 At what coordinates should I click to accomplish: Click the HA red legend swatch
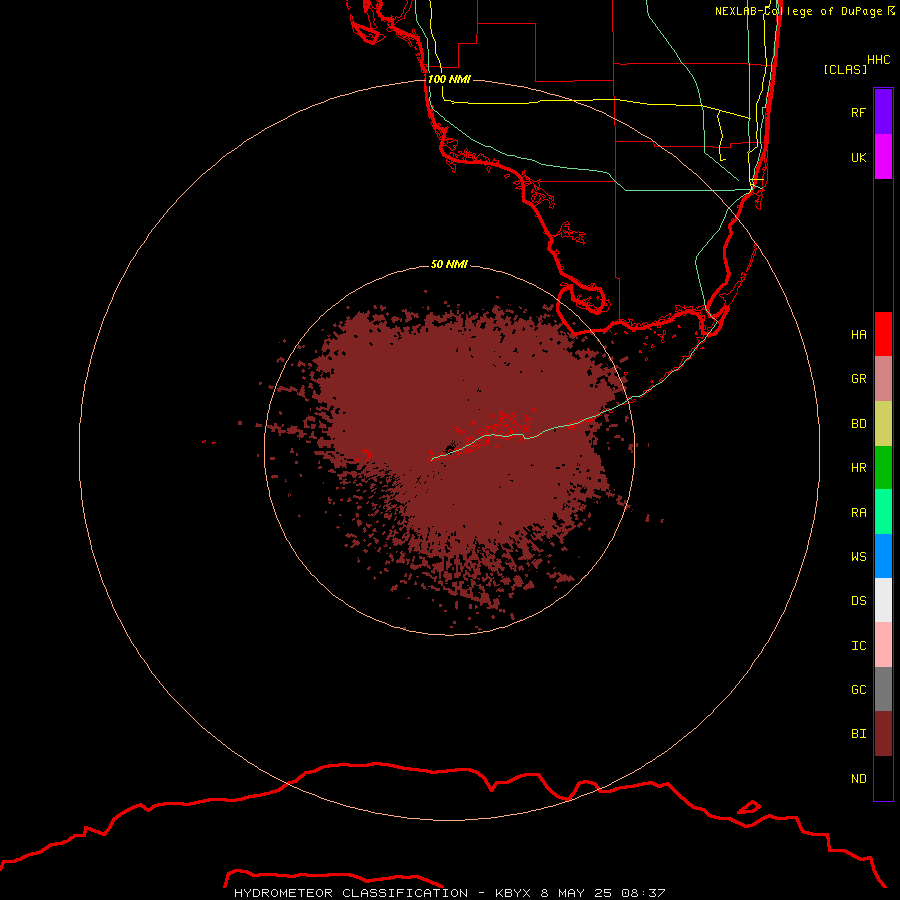[x=883, y=334]
